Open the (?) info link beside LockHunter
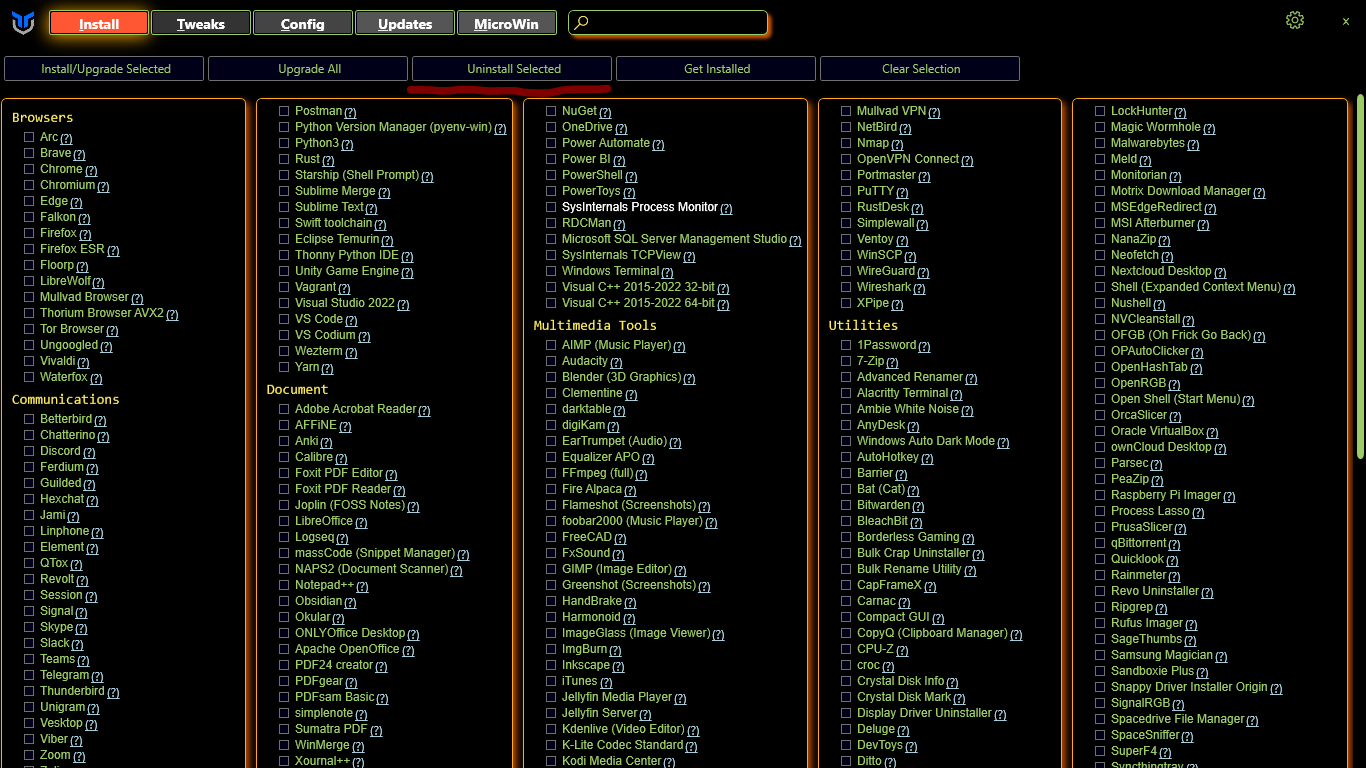Image resolution: width=1366 pixels, height=768 pixels. [1180, 112]
